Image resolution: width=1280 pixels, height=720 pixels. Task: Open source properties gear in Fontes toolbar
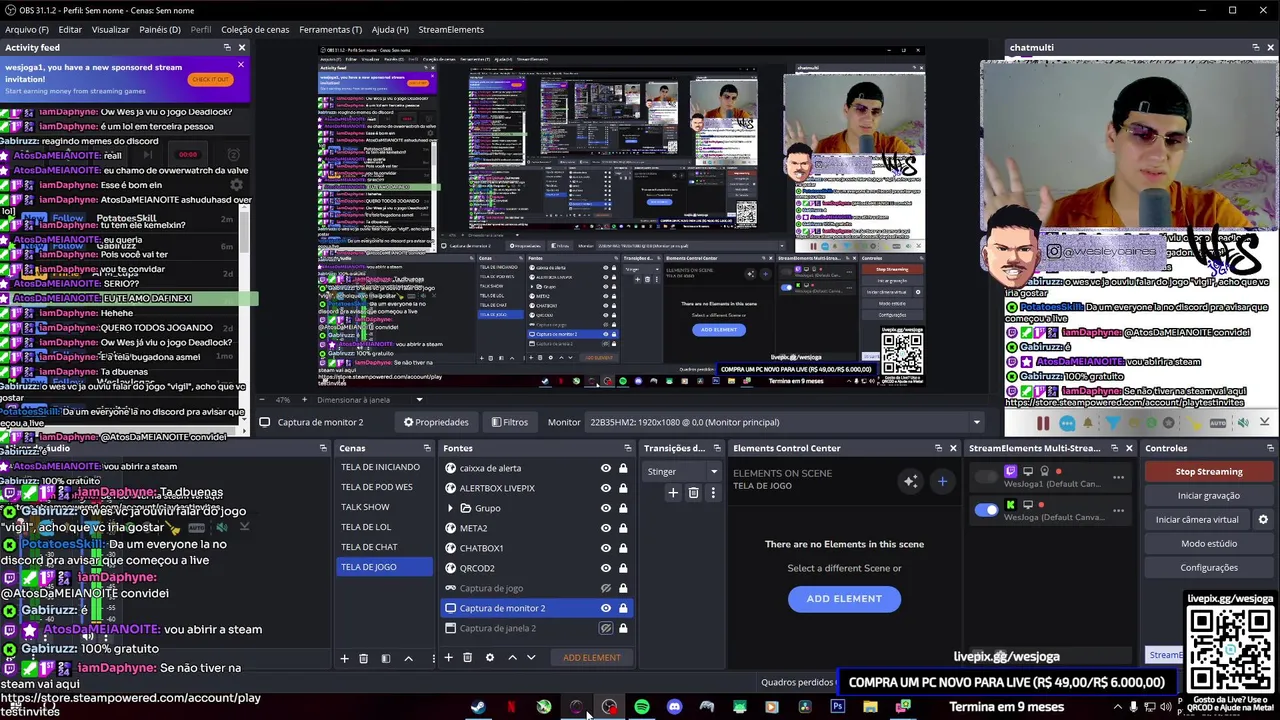coord(489,657)
